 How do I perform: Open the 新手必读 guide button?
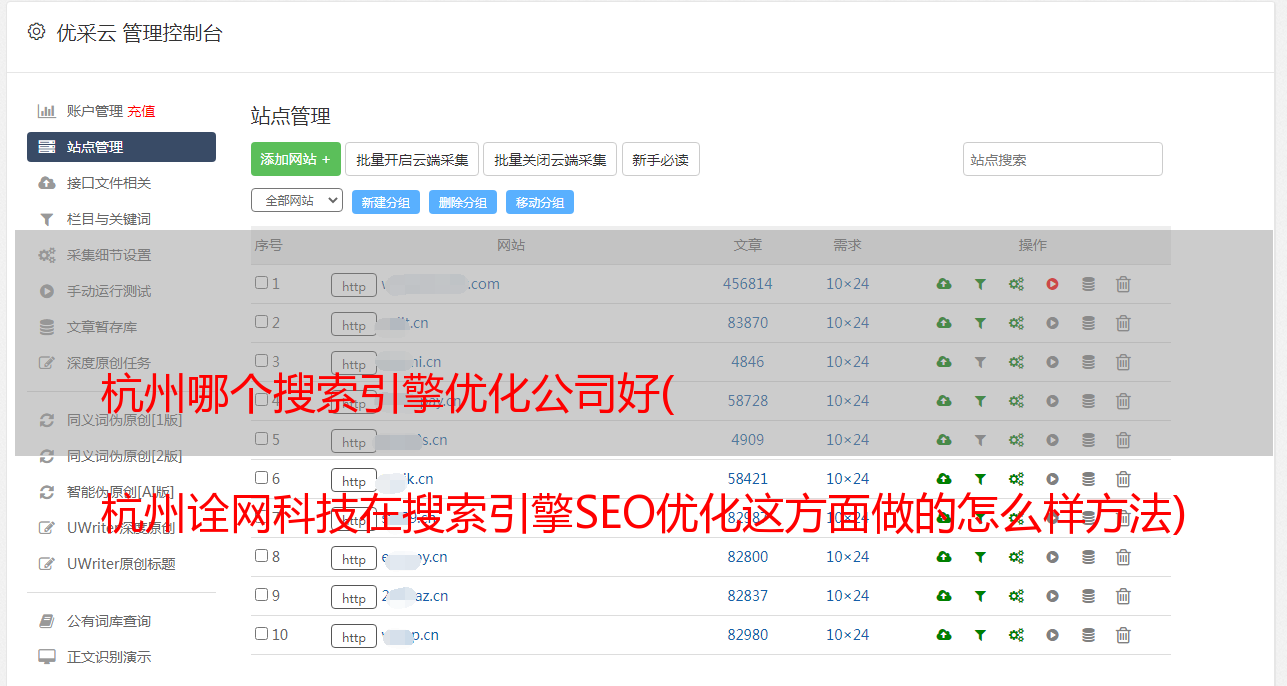pos(661,159)
